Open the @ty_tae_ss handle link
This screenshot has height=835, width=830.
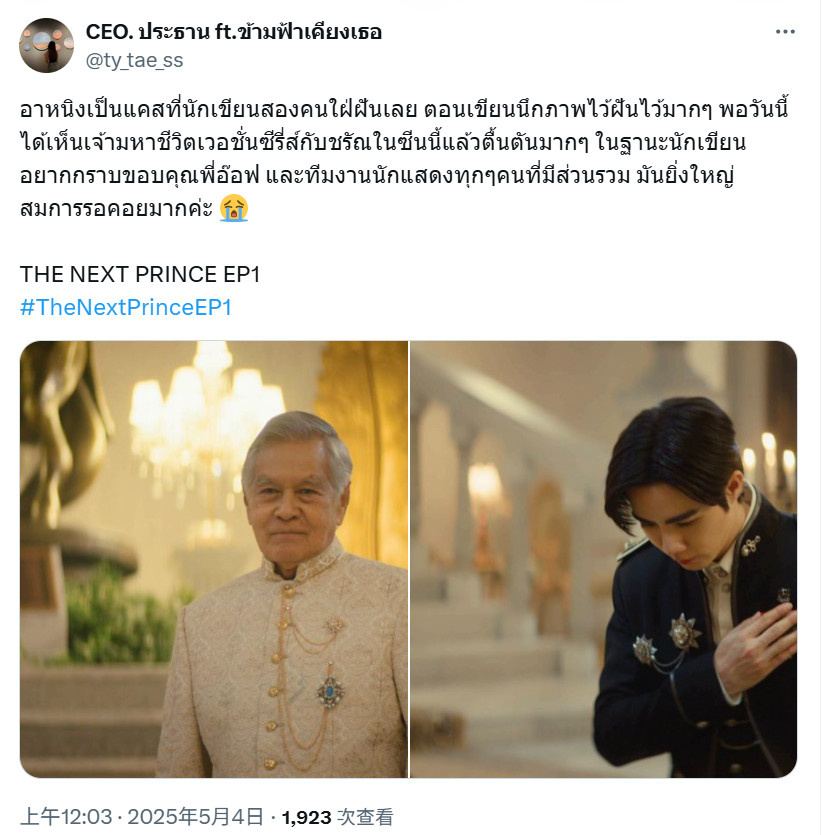click(134, 61)
